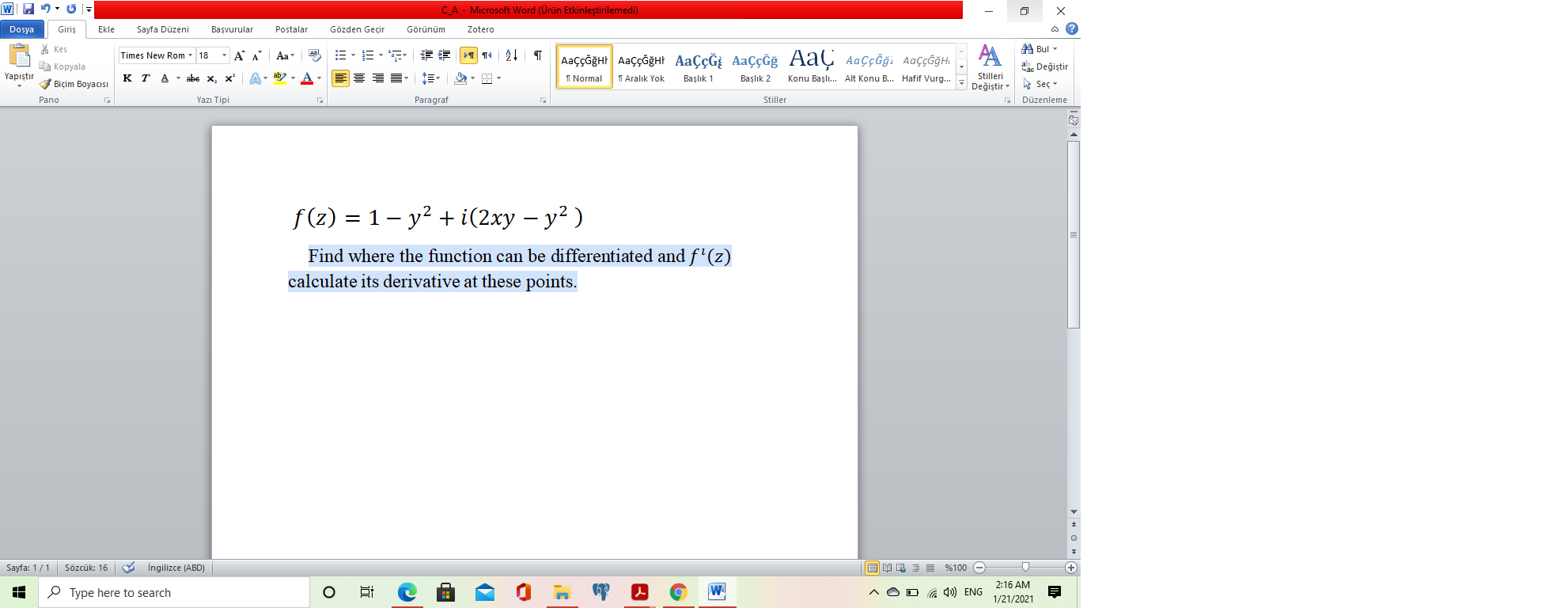The height and width of the screenshot is (608, 1568).
Task: Decrease paragraph indent
Action: (426, 55)
